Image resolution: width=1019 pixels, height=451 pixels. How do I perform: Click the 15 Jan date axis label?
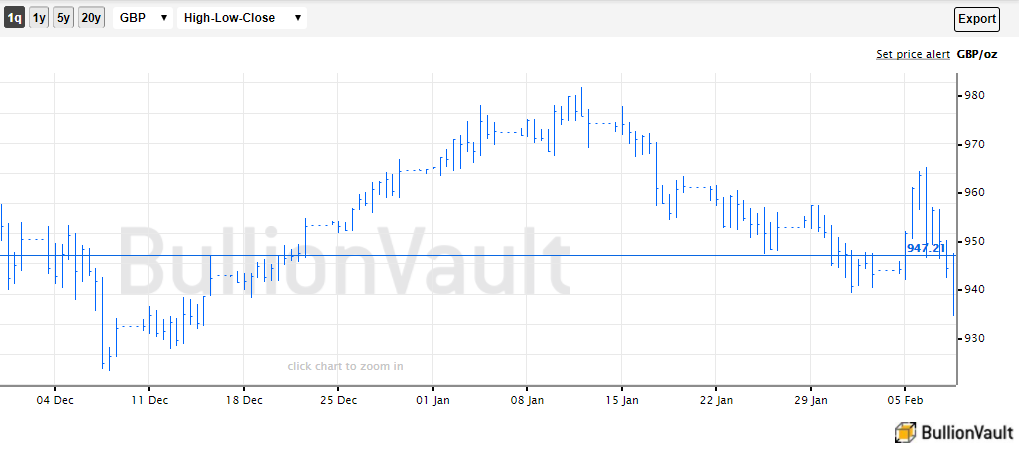click(621, 400)
